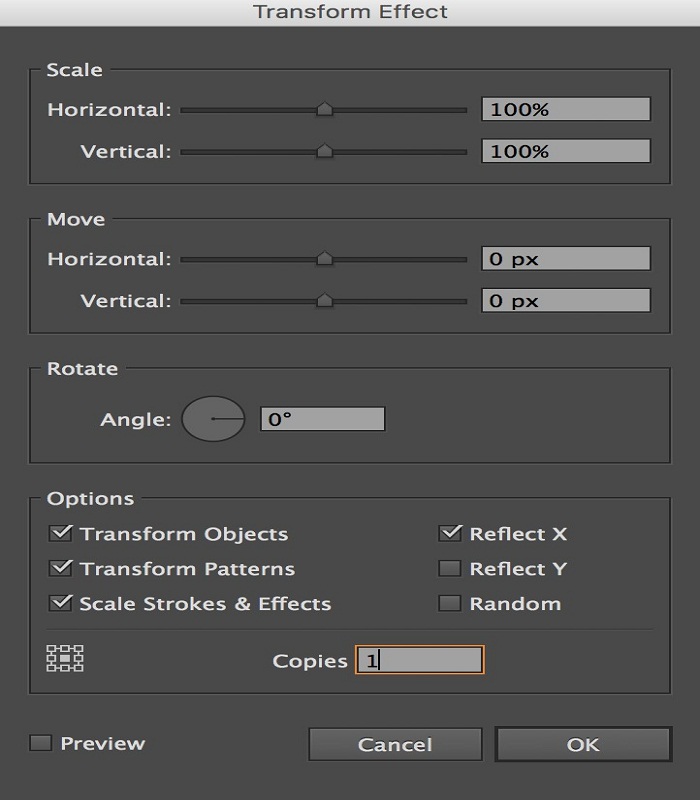Uncheck the Reflect X checkbox
700x800 pixels.
(450, 534)
